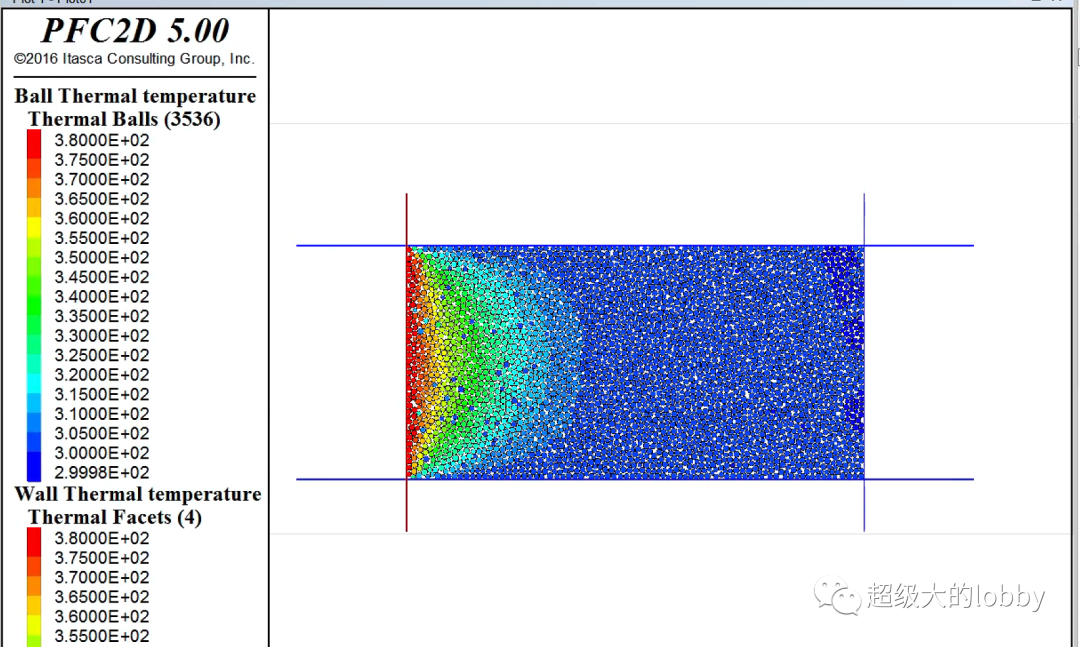Click the ©2016 Itasca Consulting Group copyright line
The height and width of the screenshot is (647, 1080).
pyautogui.click(x=134, y=59)
